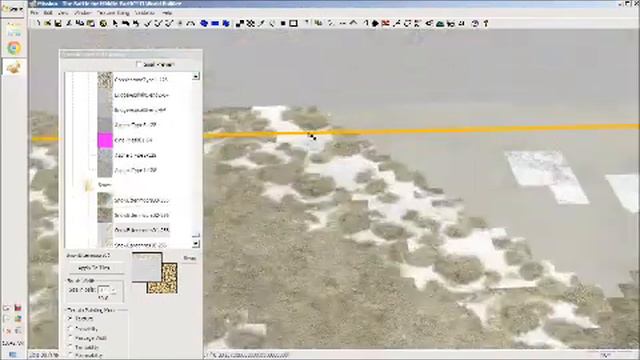The image size is (640, 360).
Task: Click the first blue toolbar icon
Action: click(204, 23)
